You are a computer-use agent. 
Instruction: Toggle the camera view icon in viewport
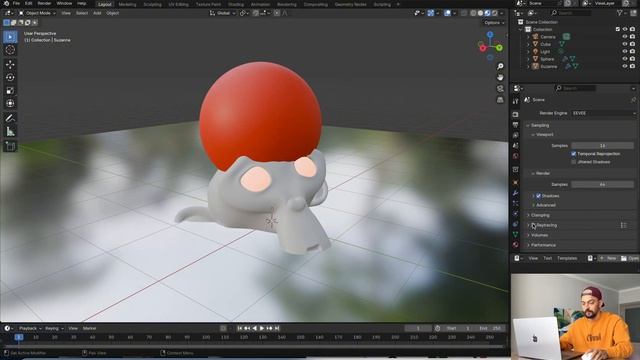click(x=500, y=89)
